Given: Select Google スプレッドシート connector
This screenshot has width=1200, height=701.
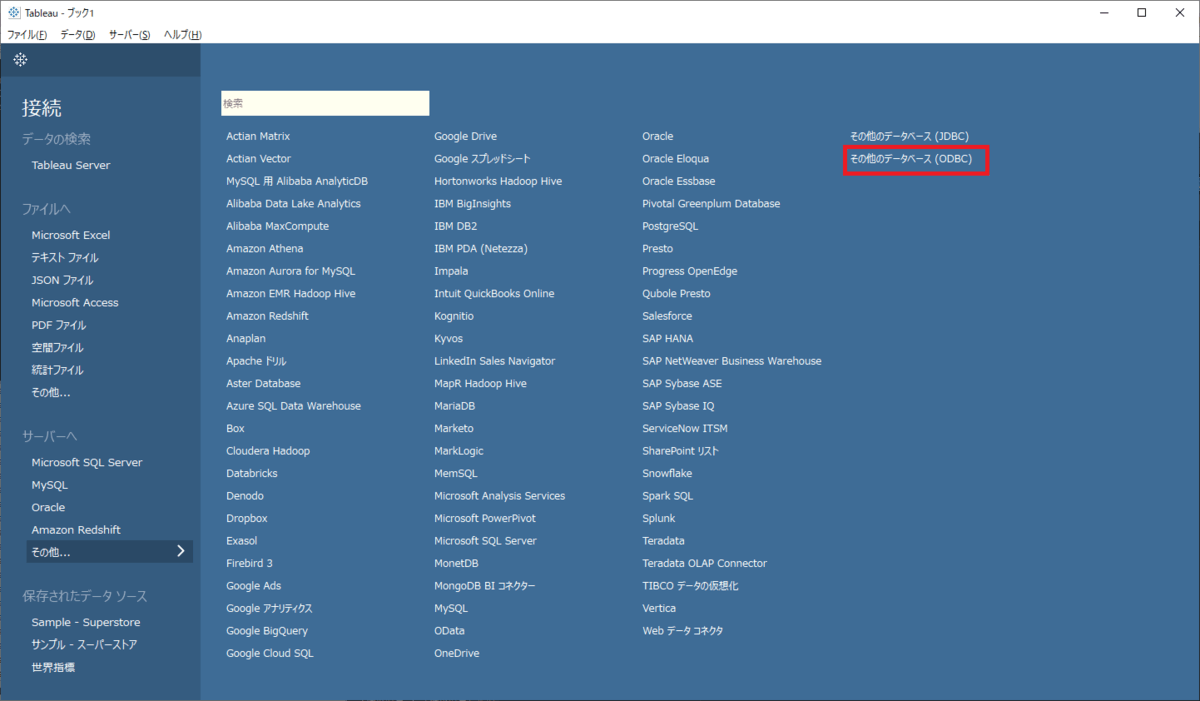Looking at the screenshot, I should (482, 159).
